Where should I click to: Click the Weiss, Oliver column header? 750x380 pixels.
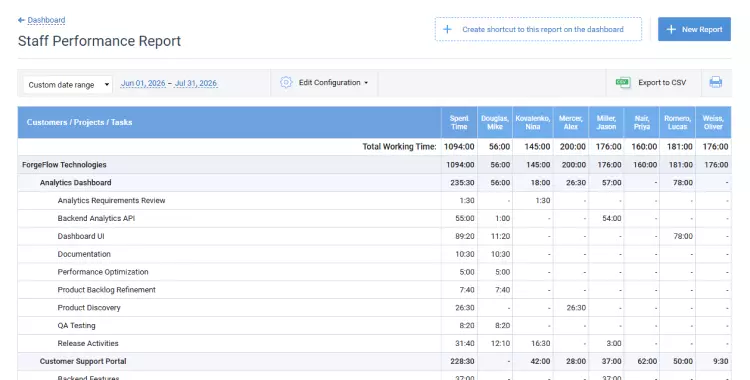[713, 123]
